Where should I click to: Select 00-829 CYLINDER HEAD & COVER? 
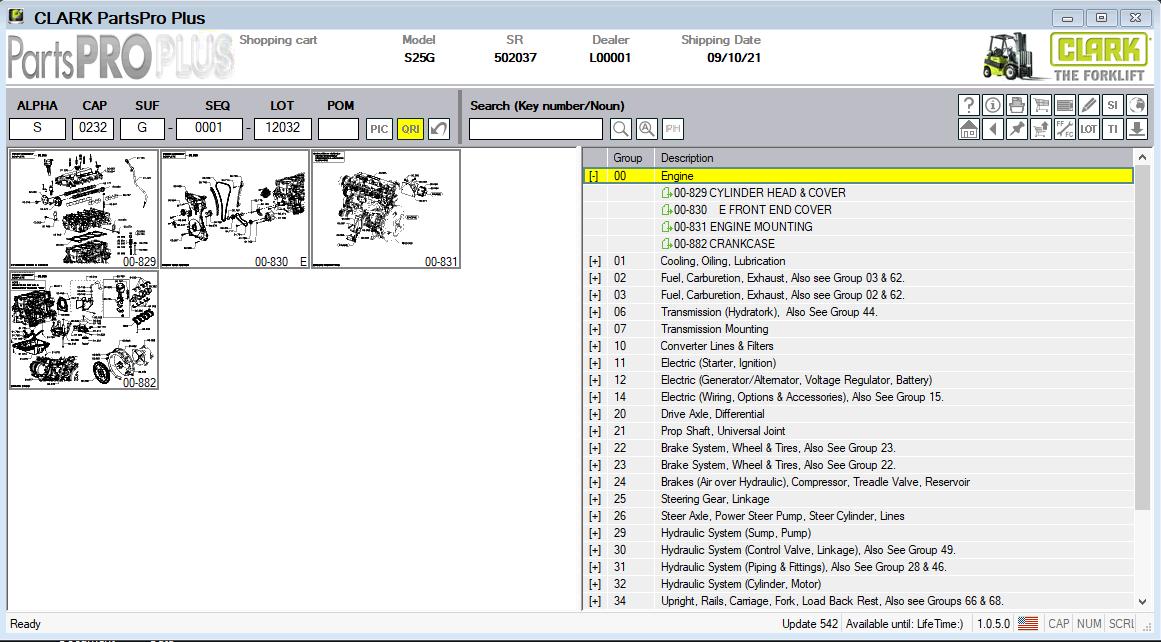pyautogui.click(x=758, y=193)
